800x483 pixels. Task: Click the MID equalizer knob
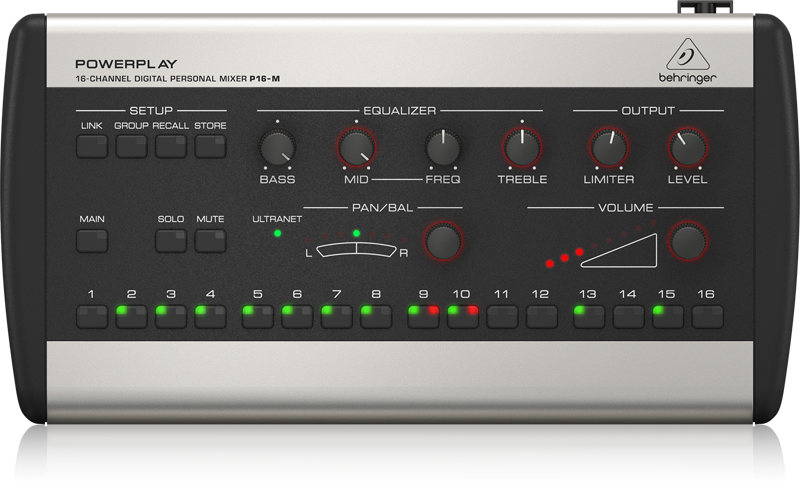click(356, 148)
